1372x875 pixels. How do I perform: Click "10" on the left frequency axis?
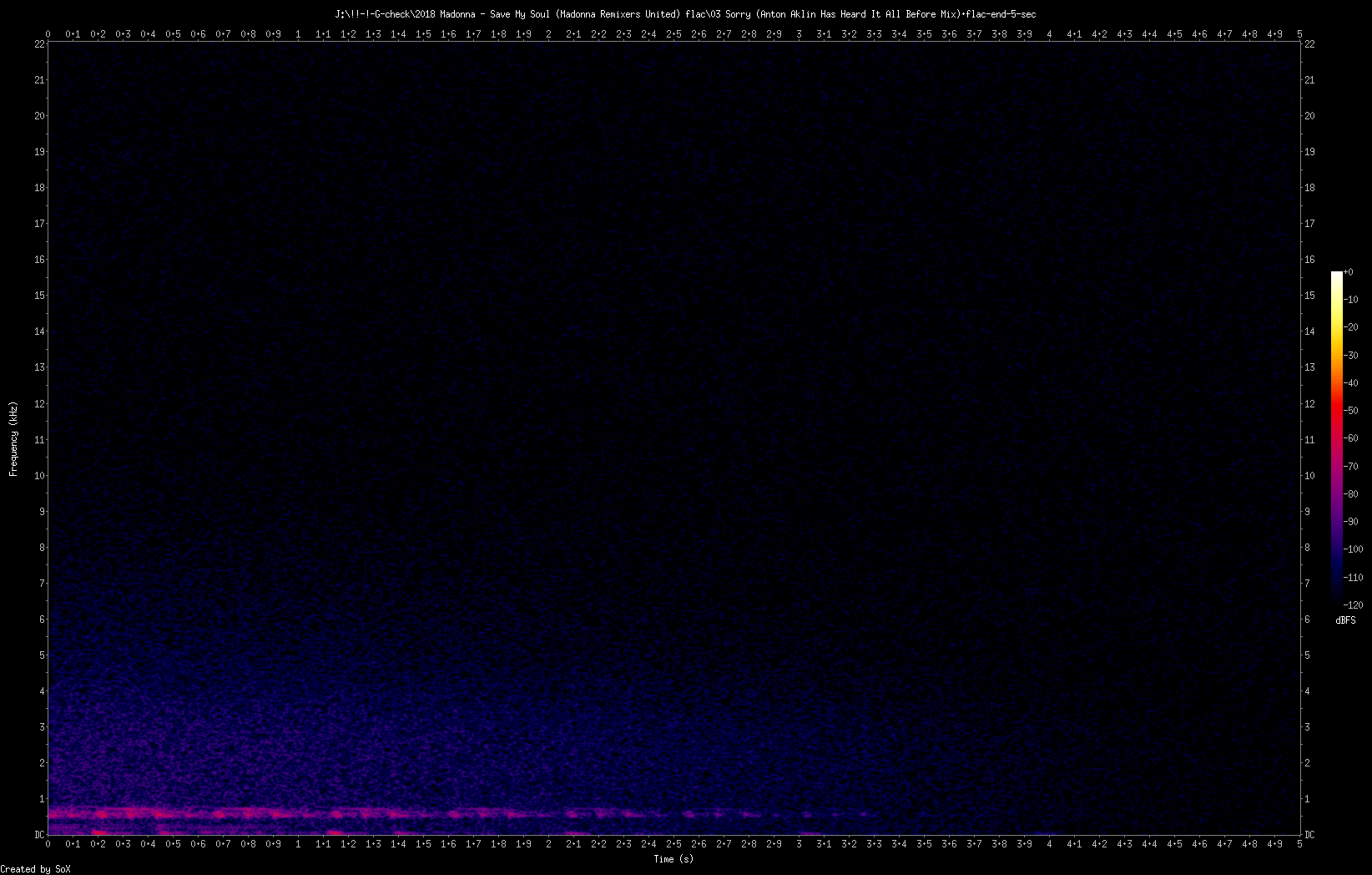[39, 476]
